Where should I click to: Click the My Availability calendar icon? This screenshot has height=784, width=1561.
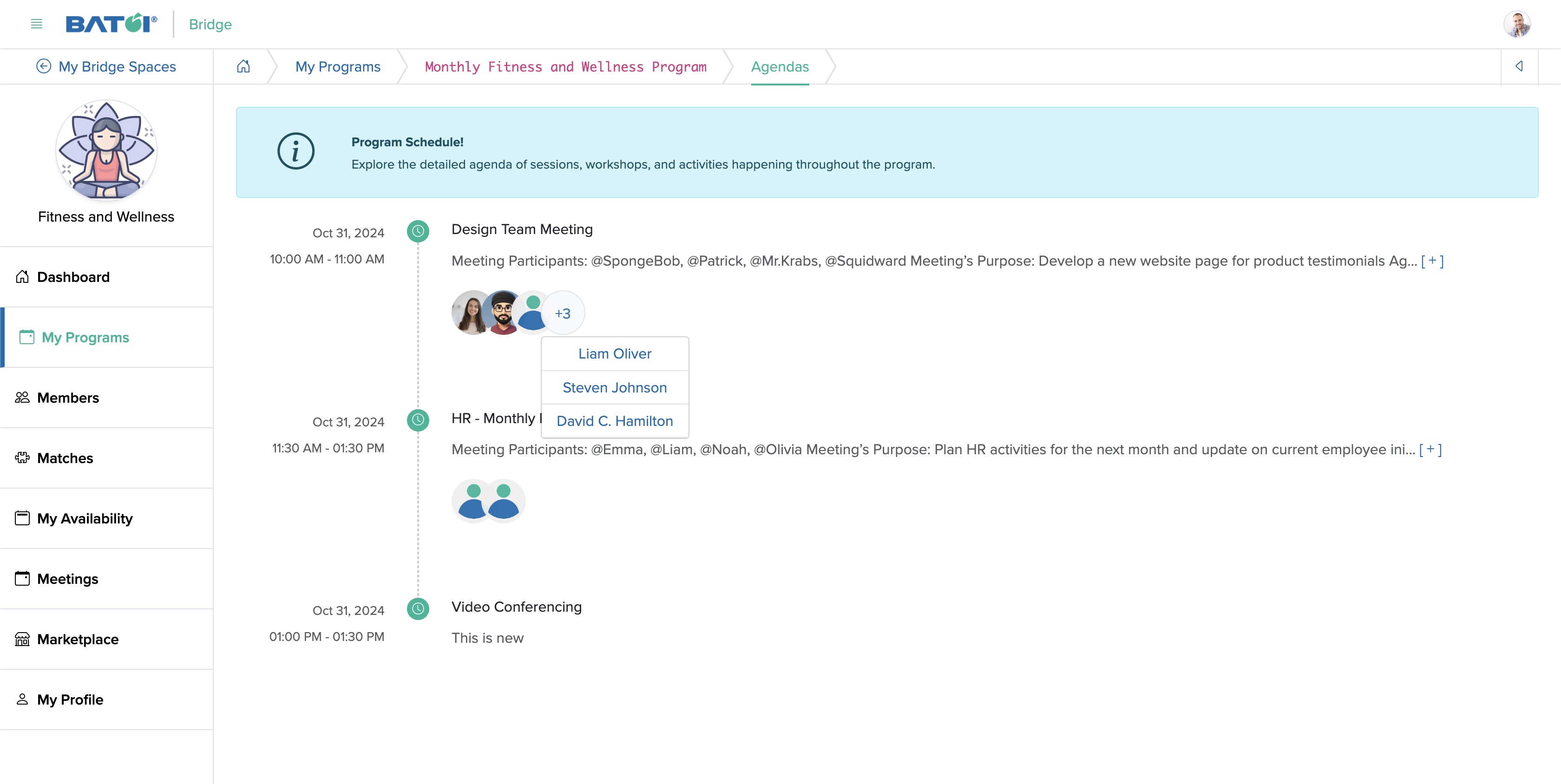(x=22, y=517)
